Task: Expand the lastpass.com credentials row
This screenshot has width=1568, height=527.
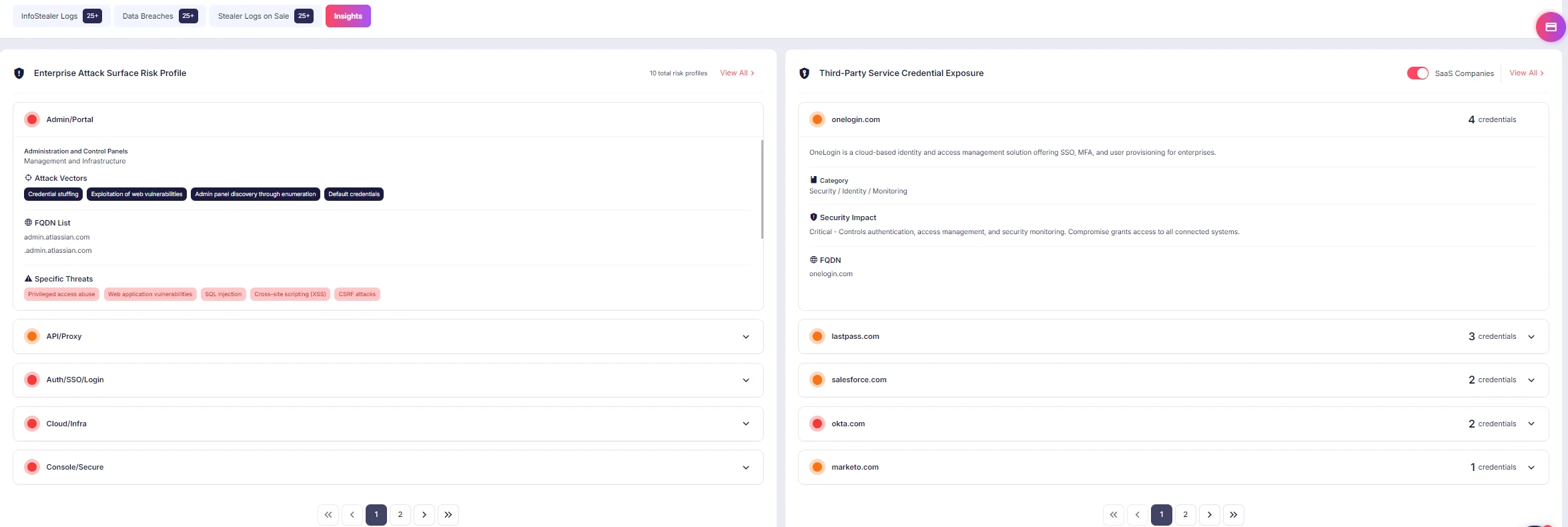Action: [x=1531, y=337]
